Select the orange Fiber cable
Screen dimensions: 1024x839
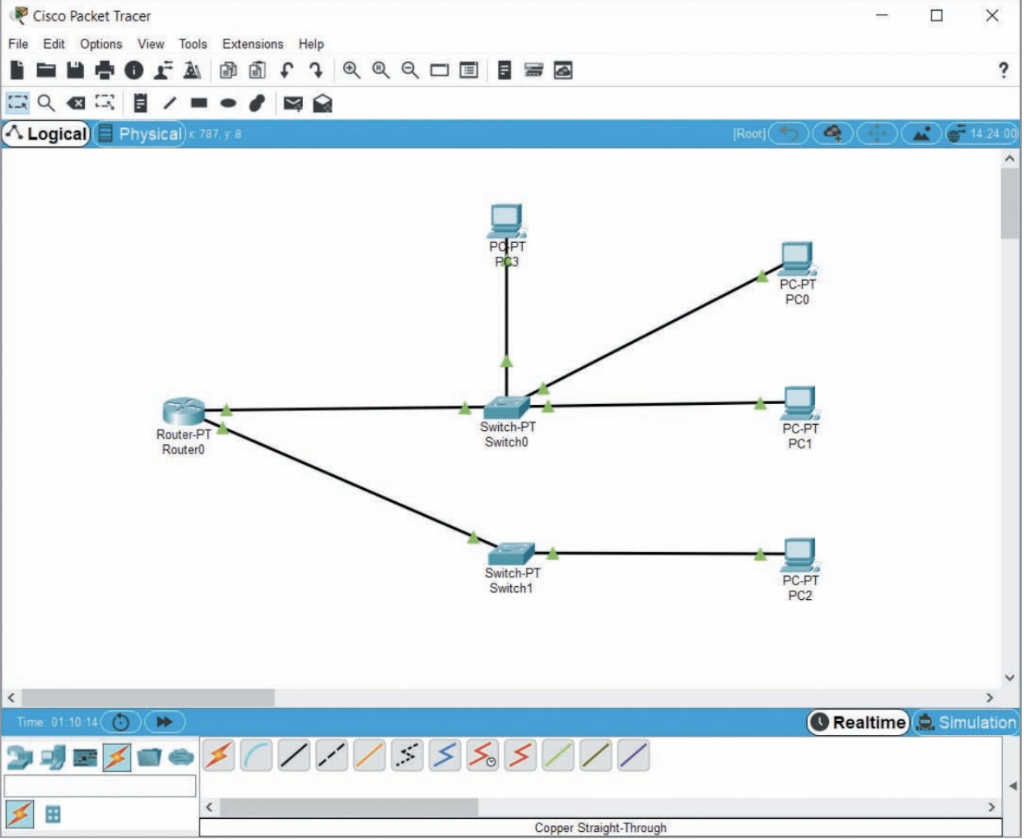click(370, 755)
